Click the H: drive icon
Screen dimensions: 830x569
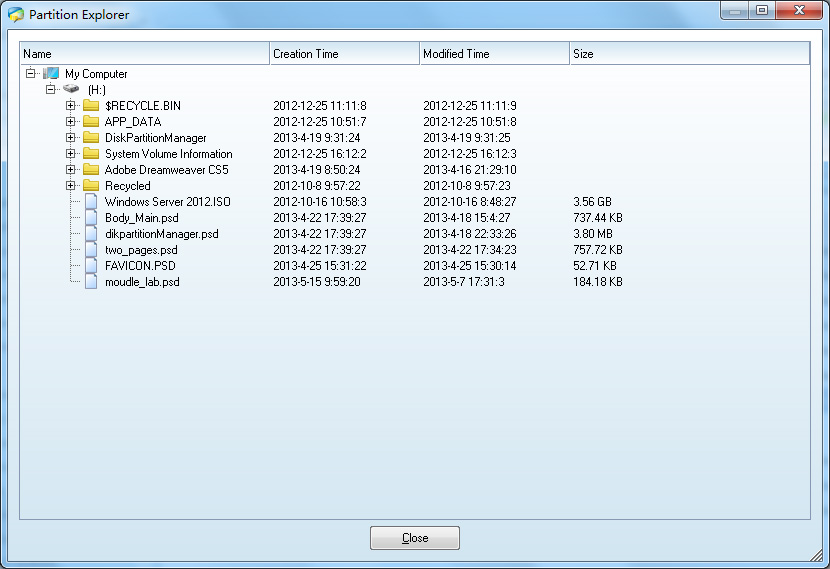point(71,90)
